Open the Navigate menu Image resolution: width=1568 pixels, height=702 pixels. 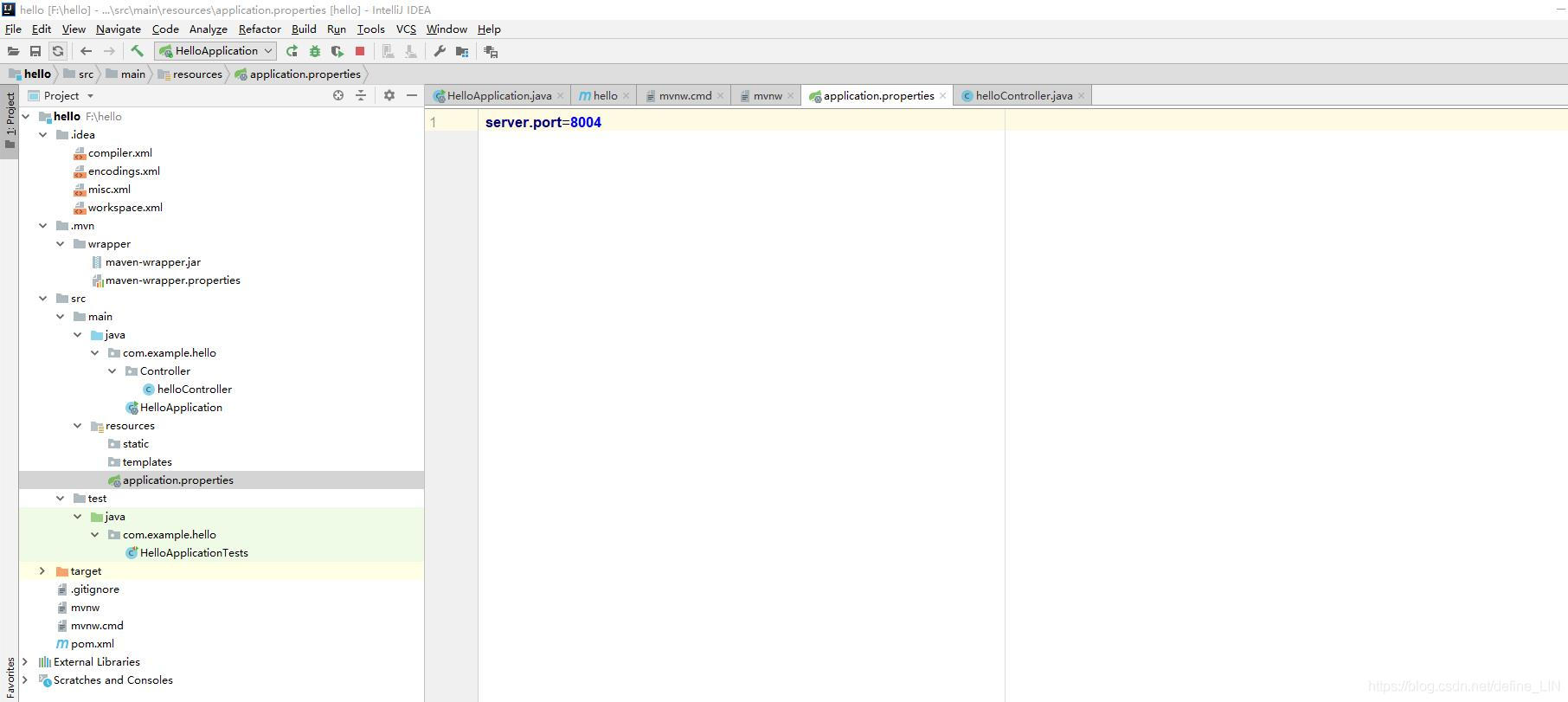(x=119, y=29)
